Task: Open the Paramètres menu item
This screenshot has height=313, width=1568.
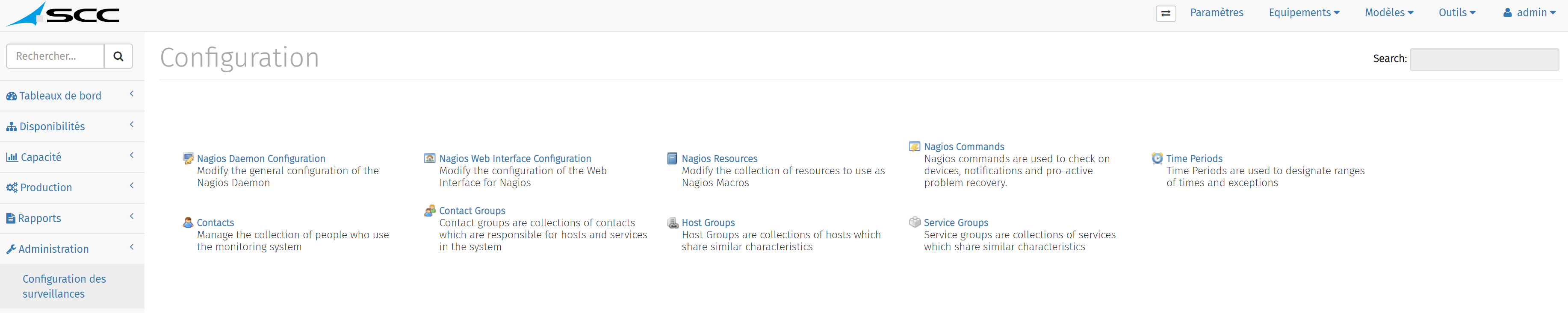Action: (1216, 13)
